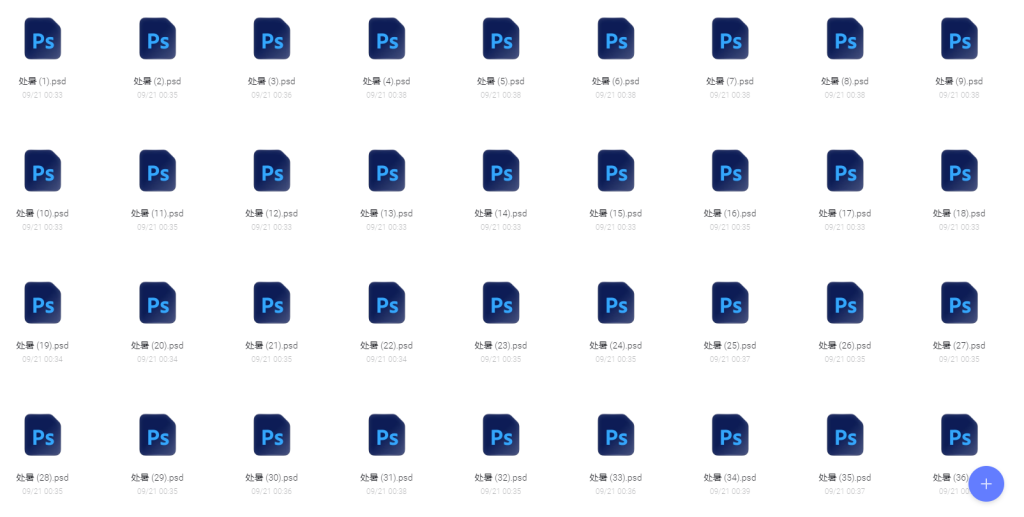
Task: Select the 处暑 (28).psd file icon
Action: pyautogui.click(x=42, y=435)
